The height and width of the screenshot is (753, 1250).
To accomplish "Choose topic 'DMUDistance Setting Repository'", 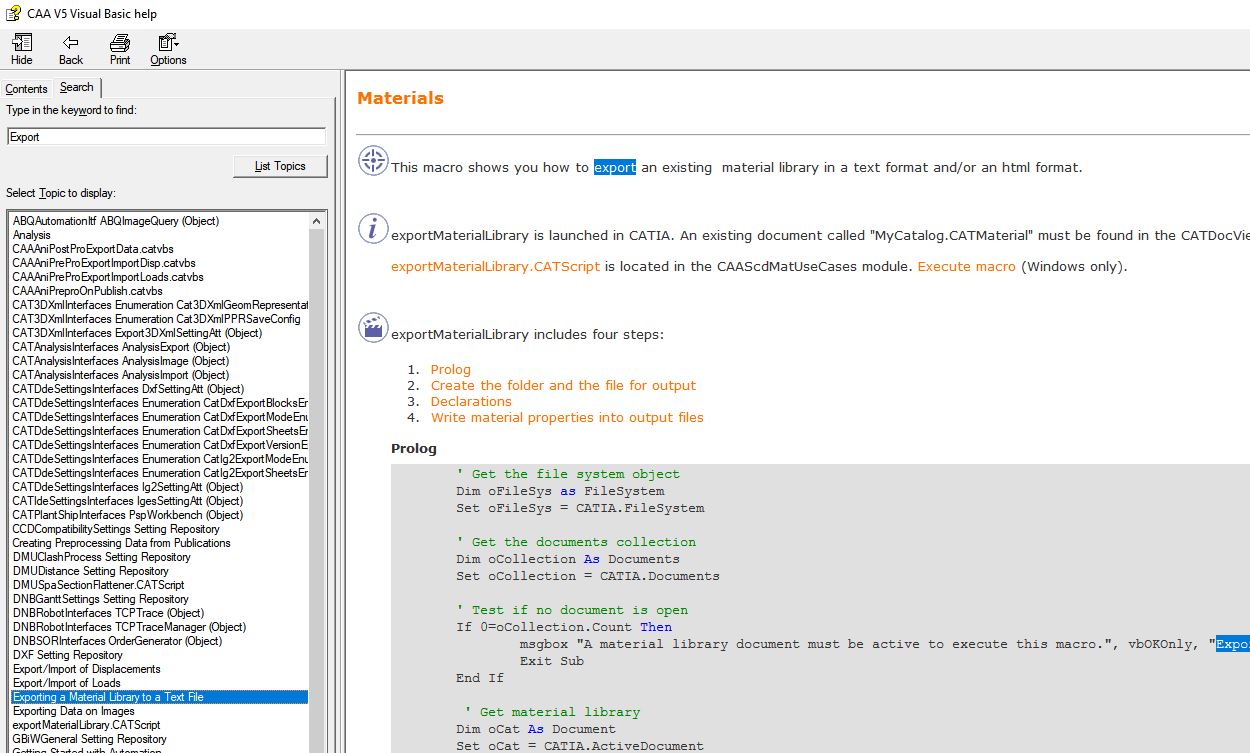I will [x=90, y=571].
